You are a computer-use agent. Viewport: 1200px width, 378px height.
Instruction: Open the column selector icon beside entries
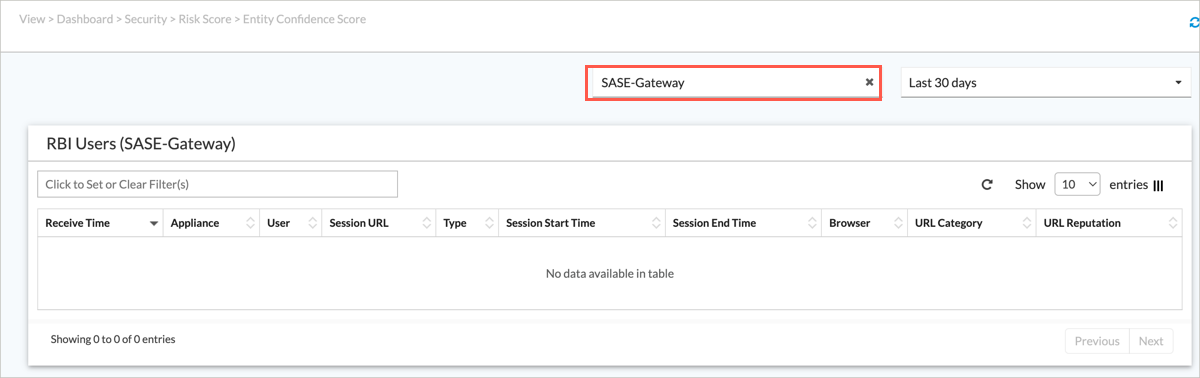coord(1158,185)
